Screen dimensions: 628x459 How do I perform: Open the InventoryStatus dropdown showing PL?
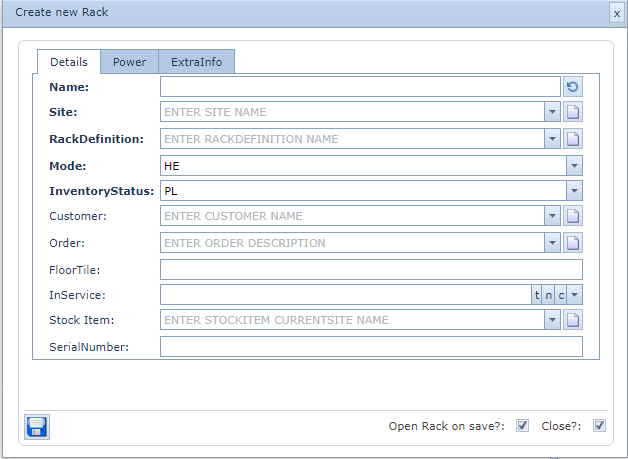click(574, 191)
